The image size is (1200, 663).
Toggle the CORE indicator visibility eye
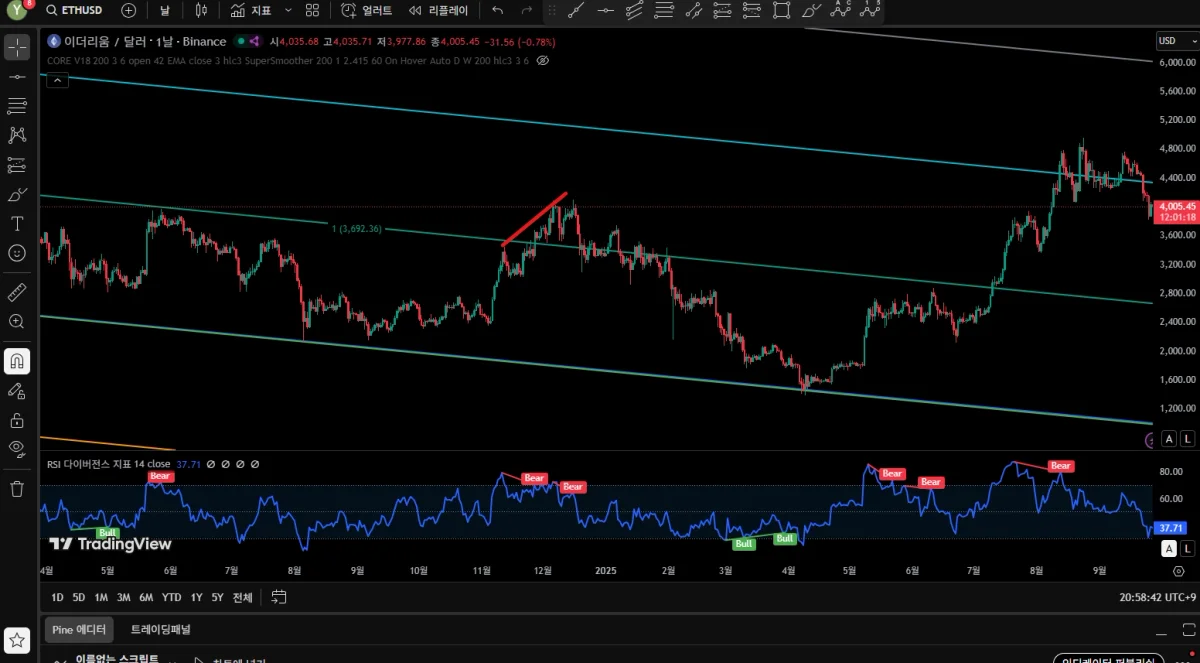(543, 60)
